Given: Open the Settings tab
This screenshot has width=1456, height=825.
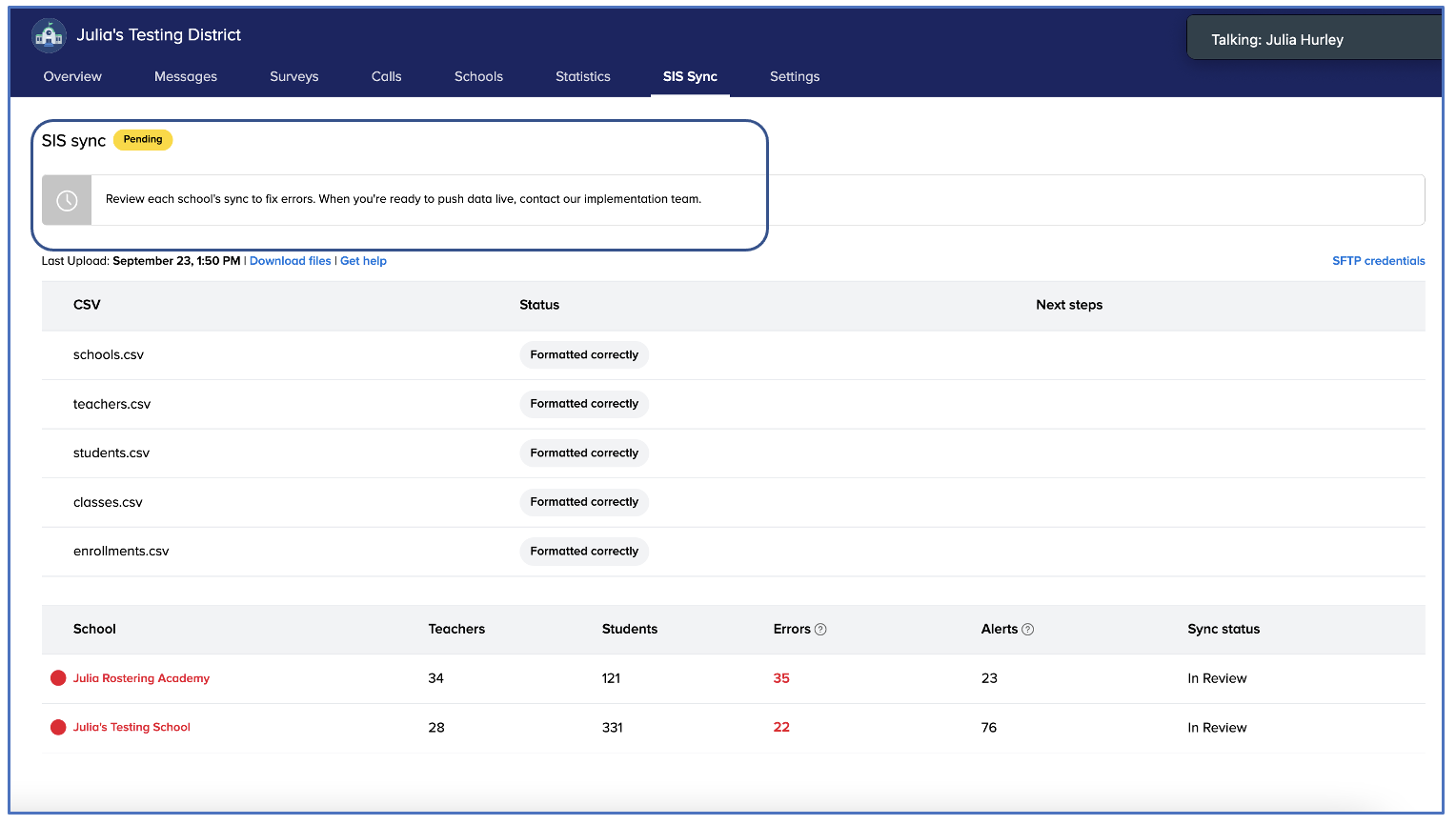Looking at the screenshot, I should pos(795,77).
